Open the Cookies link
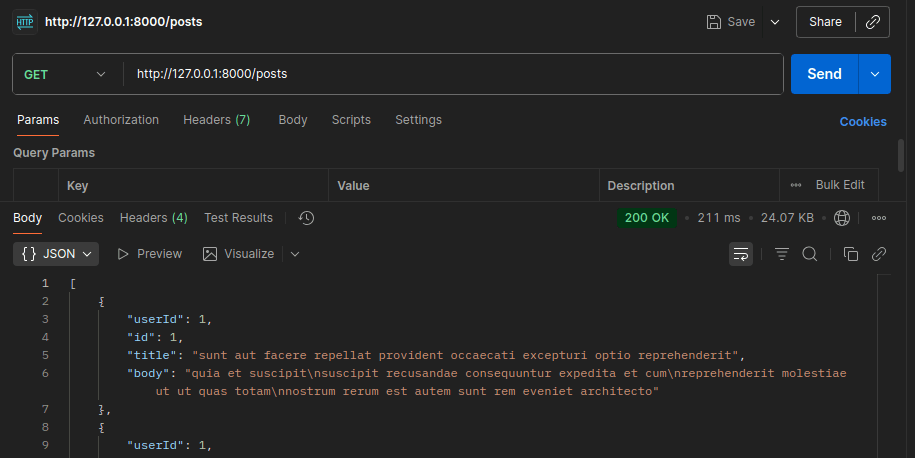 coord(862,122)
